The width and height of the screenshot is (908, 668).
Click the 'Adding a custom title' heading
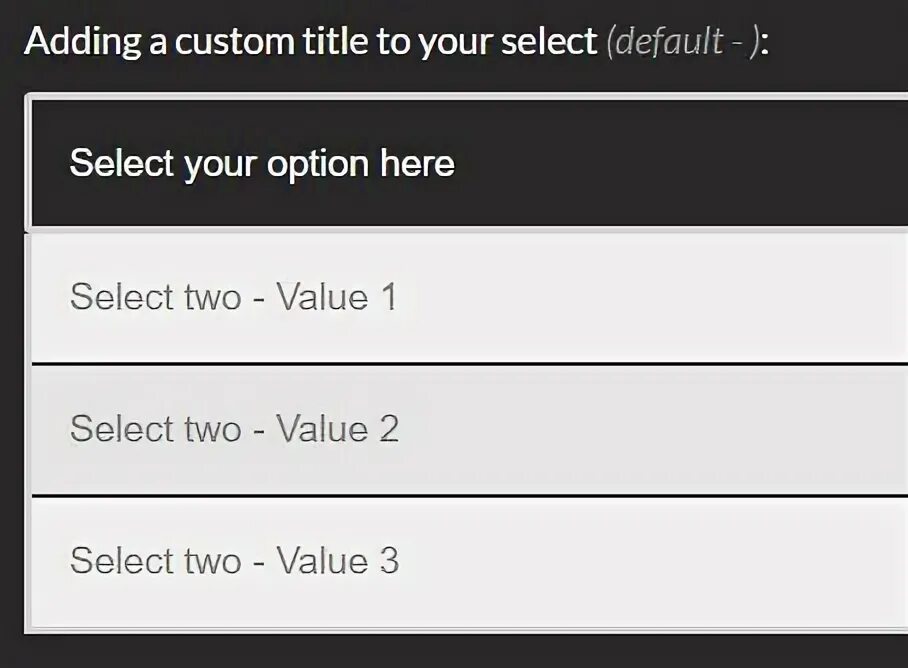tap(397, 42)
